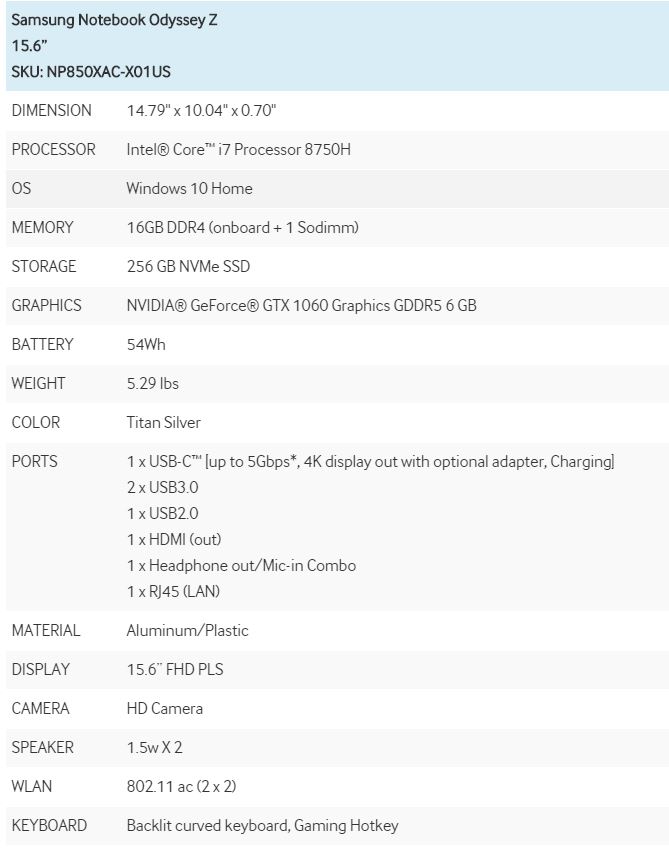
Task: Click the Windows 10 Home value
Action: point(189,188)
